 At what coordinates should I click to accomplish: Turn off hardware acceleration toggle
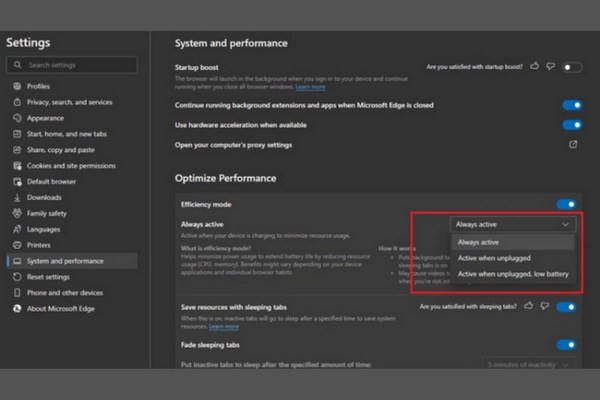coord(572,125)
